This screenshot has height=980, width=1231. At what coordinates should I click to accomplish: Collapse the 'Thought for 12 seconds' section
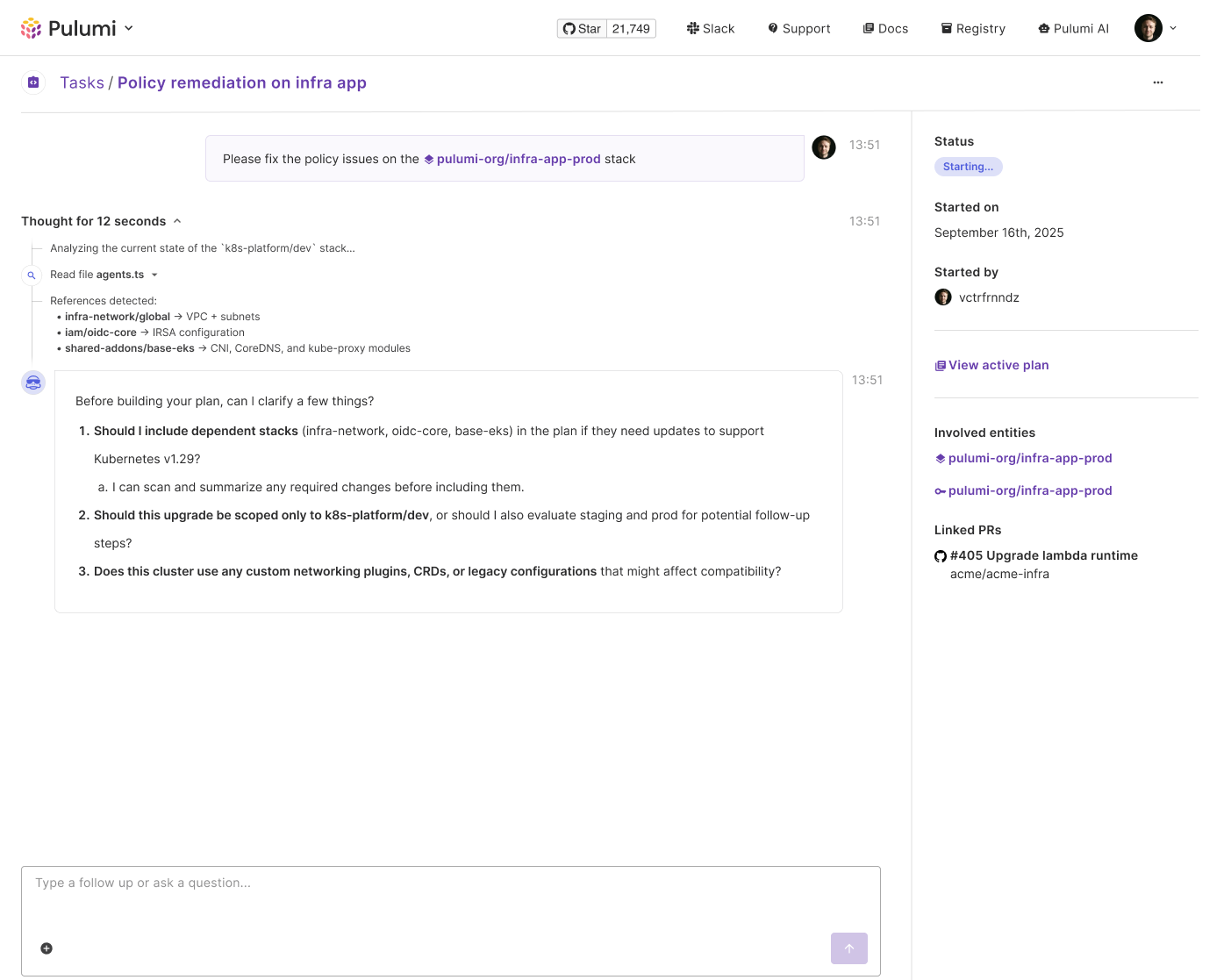click(x=177, y=221)
